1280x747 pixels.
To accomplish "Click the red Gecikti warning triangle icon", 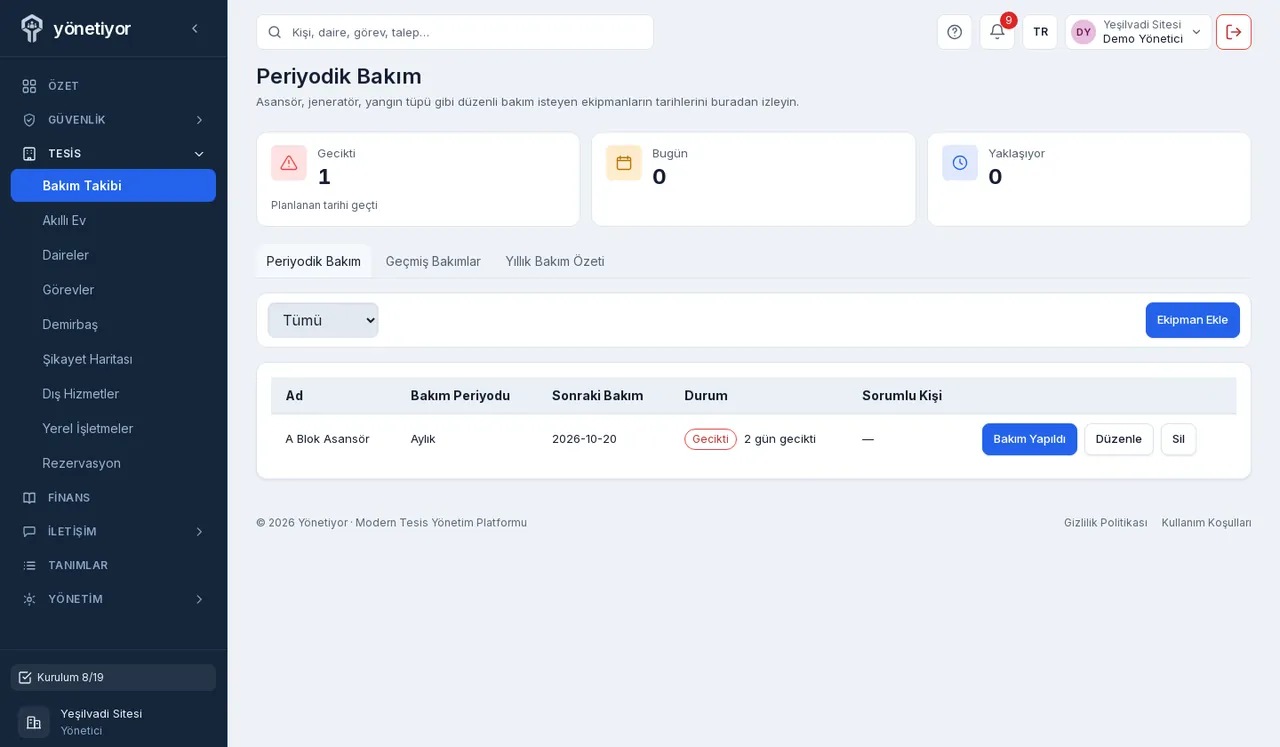I will (289, 163).
